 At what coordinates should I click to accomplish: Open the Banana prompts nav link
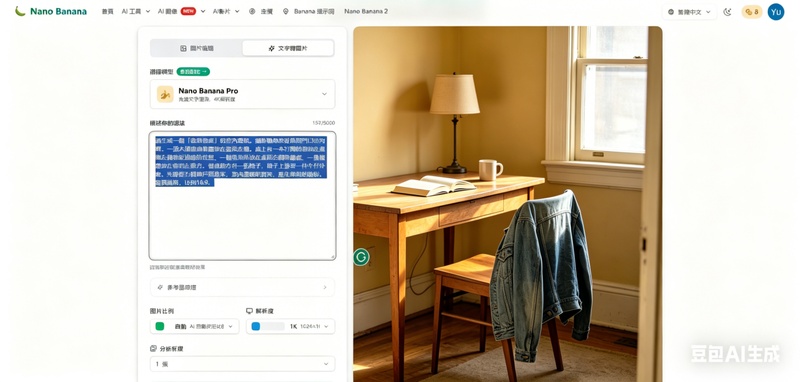pyautogui.click(x=314, y=11)
